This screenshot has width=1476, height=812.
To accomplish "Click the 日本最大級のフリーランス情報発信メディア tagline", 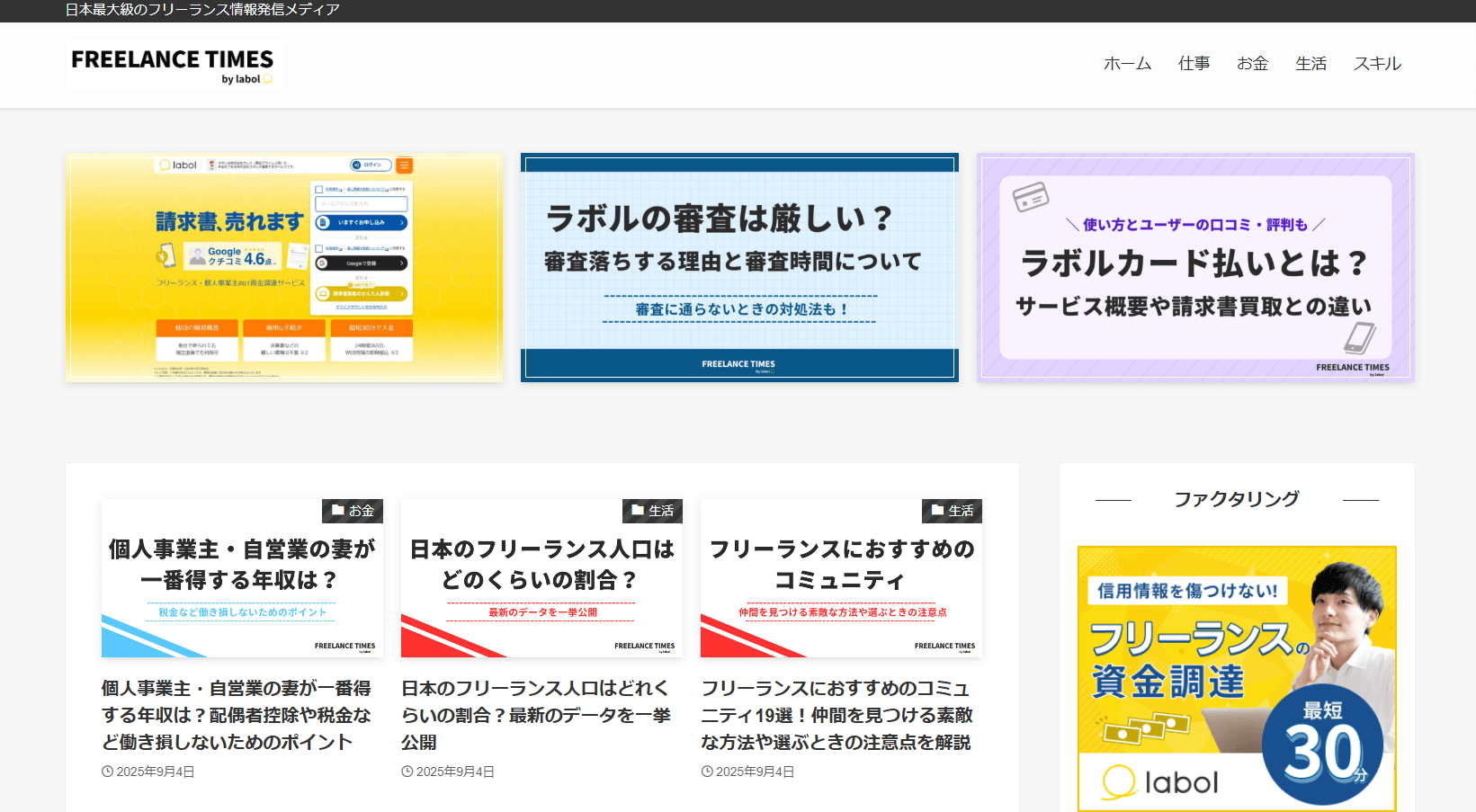I will 203,10.
